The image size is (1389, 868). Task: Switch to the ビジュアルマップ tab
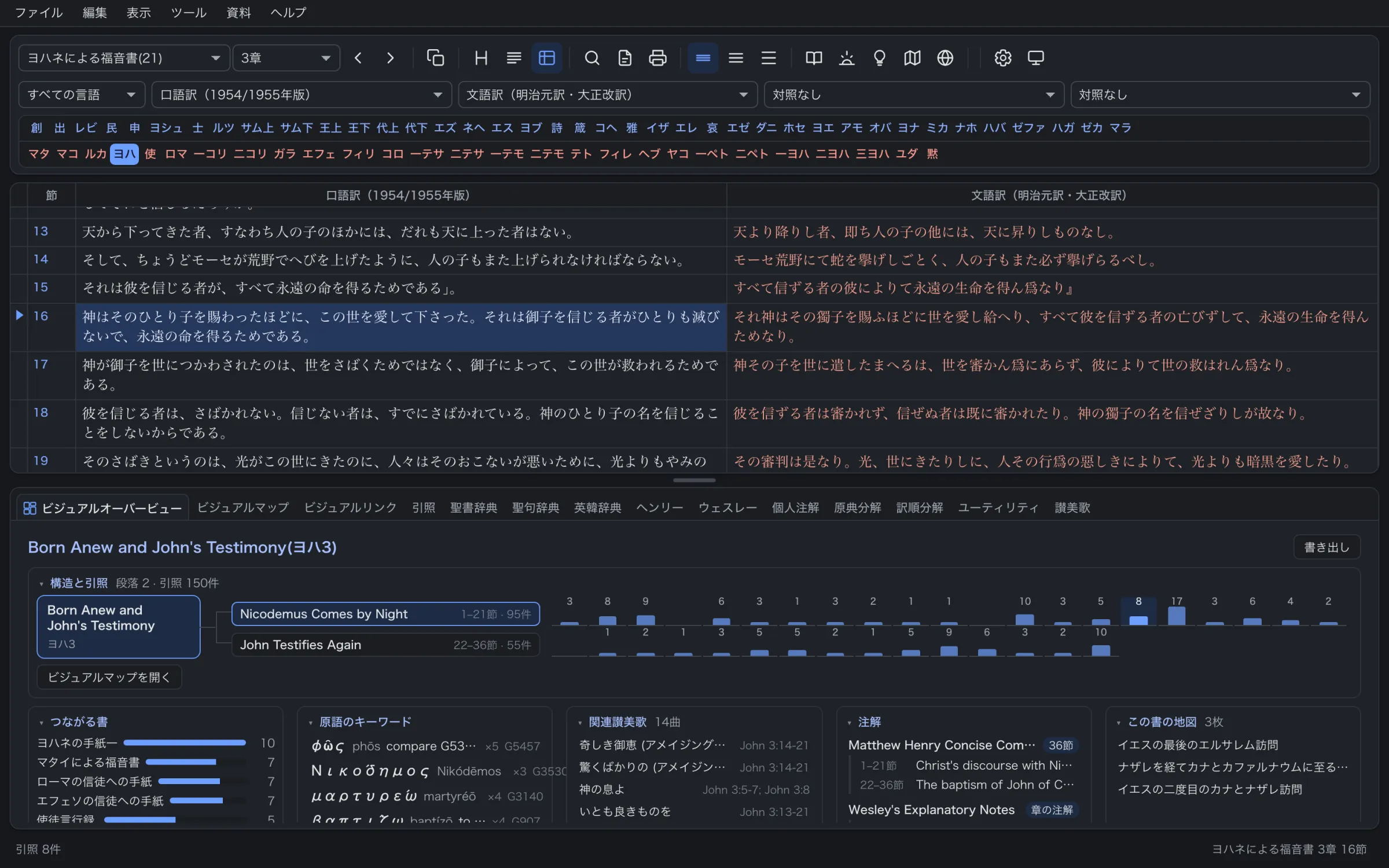pyautogui.click(x=243, y=507)
